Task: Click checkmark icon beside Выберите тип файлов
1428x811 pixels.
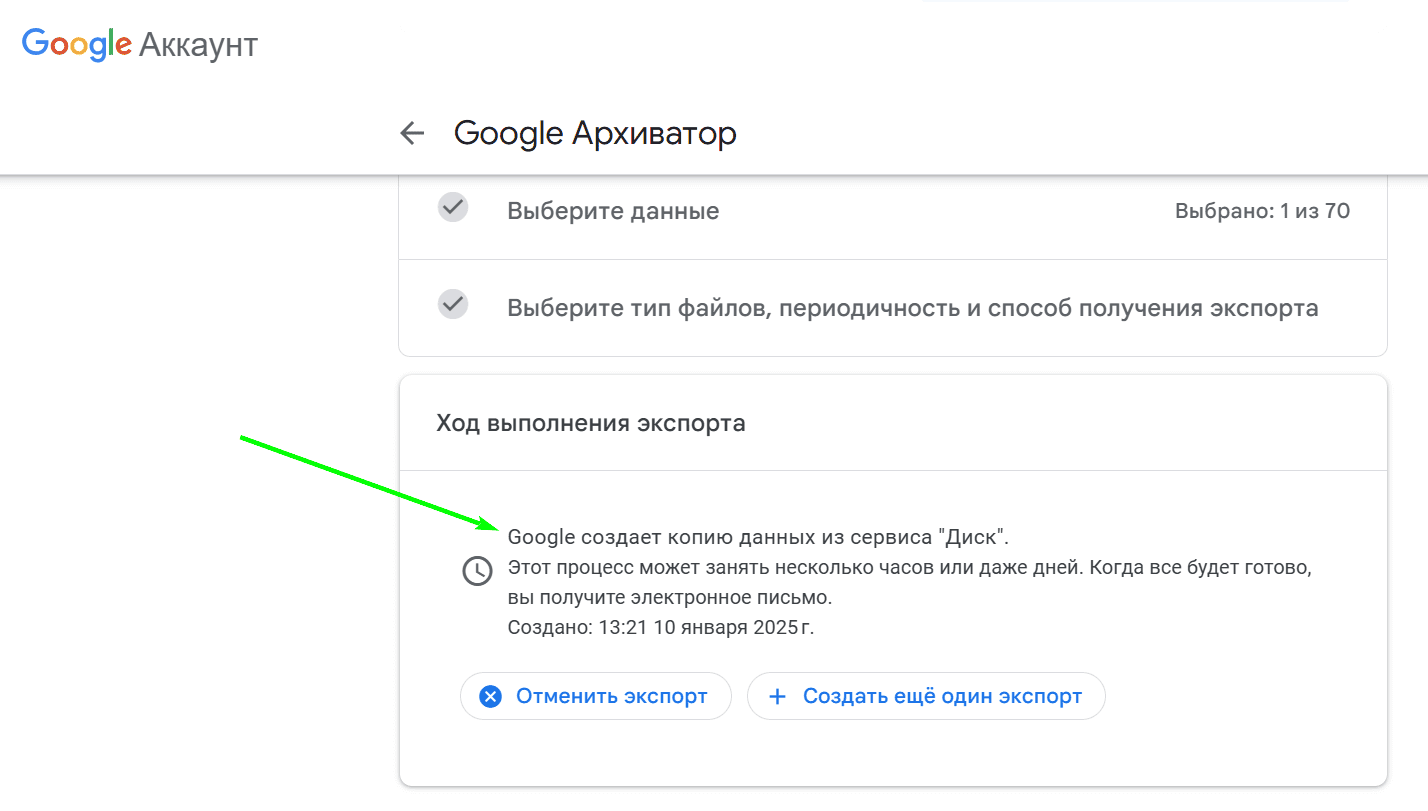Action: [x=453, y=304]
